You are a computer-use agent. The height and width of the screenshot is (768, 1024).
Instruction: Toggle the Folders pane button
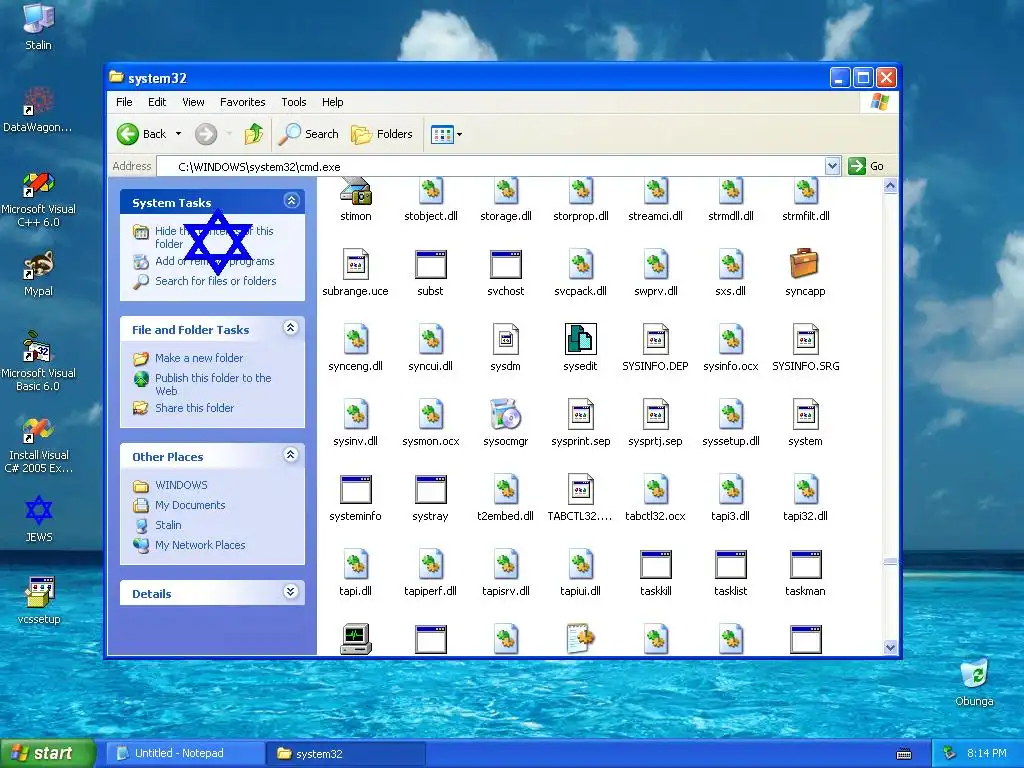tap(382, 134)
